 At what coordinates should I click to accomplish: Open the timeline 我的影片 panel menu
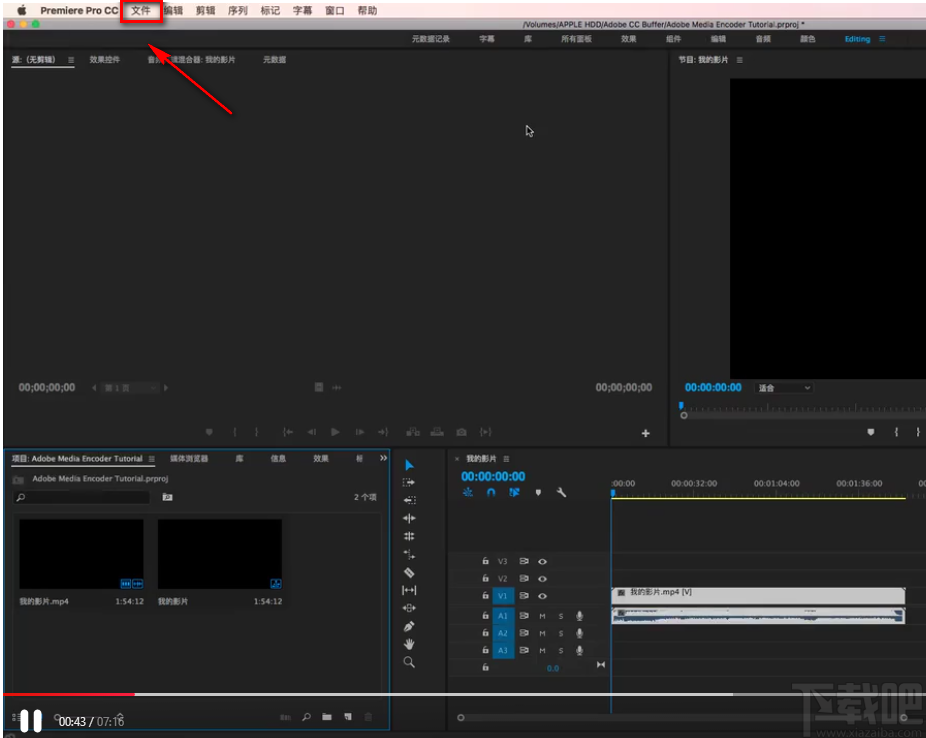coord(506,459)
